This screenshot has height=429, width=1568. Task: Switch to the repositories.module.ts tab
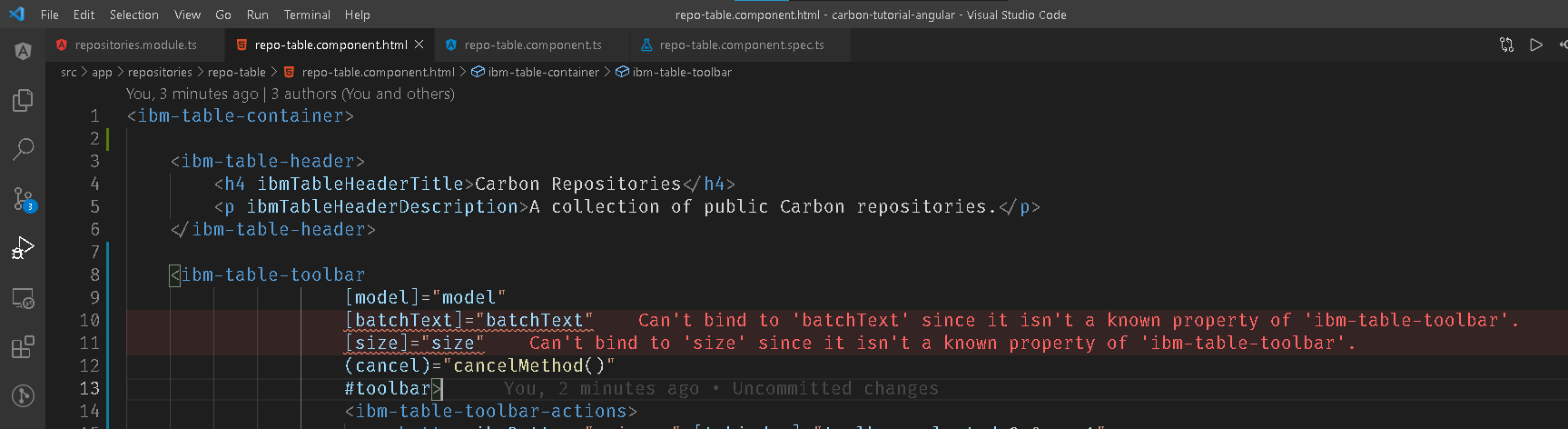point(135,45)
